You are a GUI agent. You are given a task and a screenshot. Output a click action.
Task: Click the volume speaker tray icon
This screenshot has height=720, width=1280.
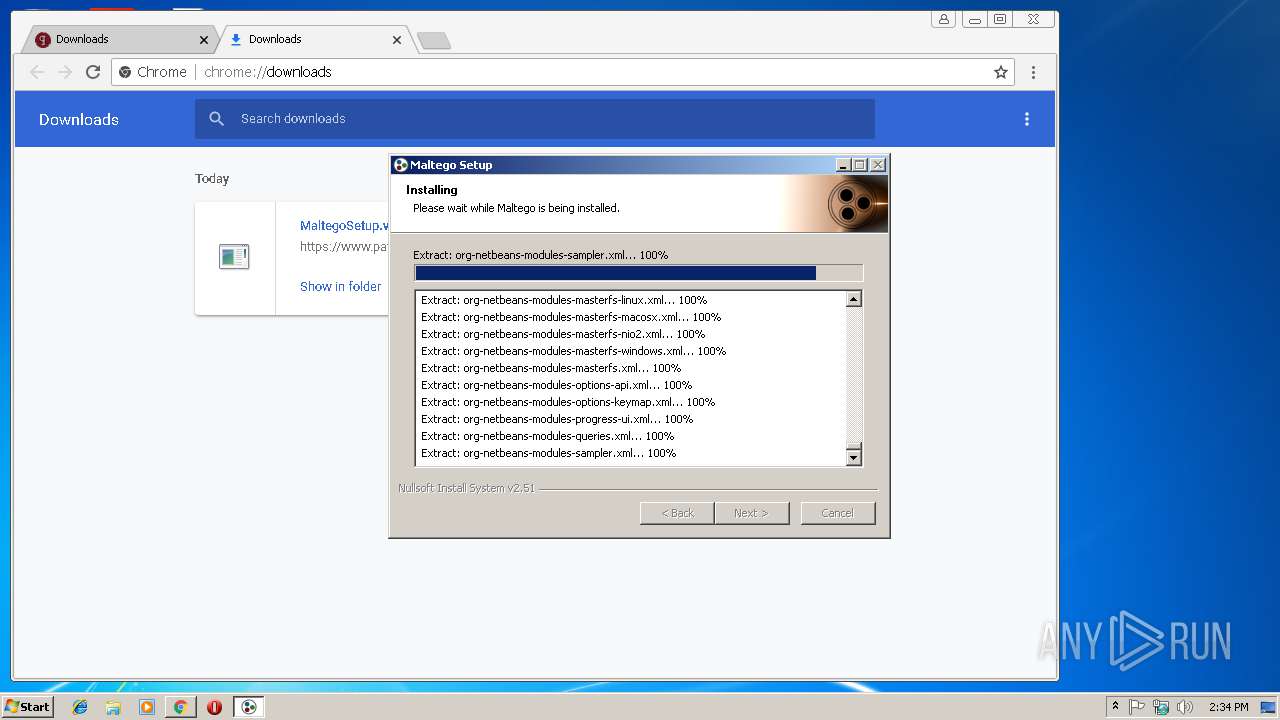1185,707
